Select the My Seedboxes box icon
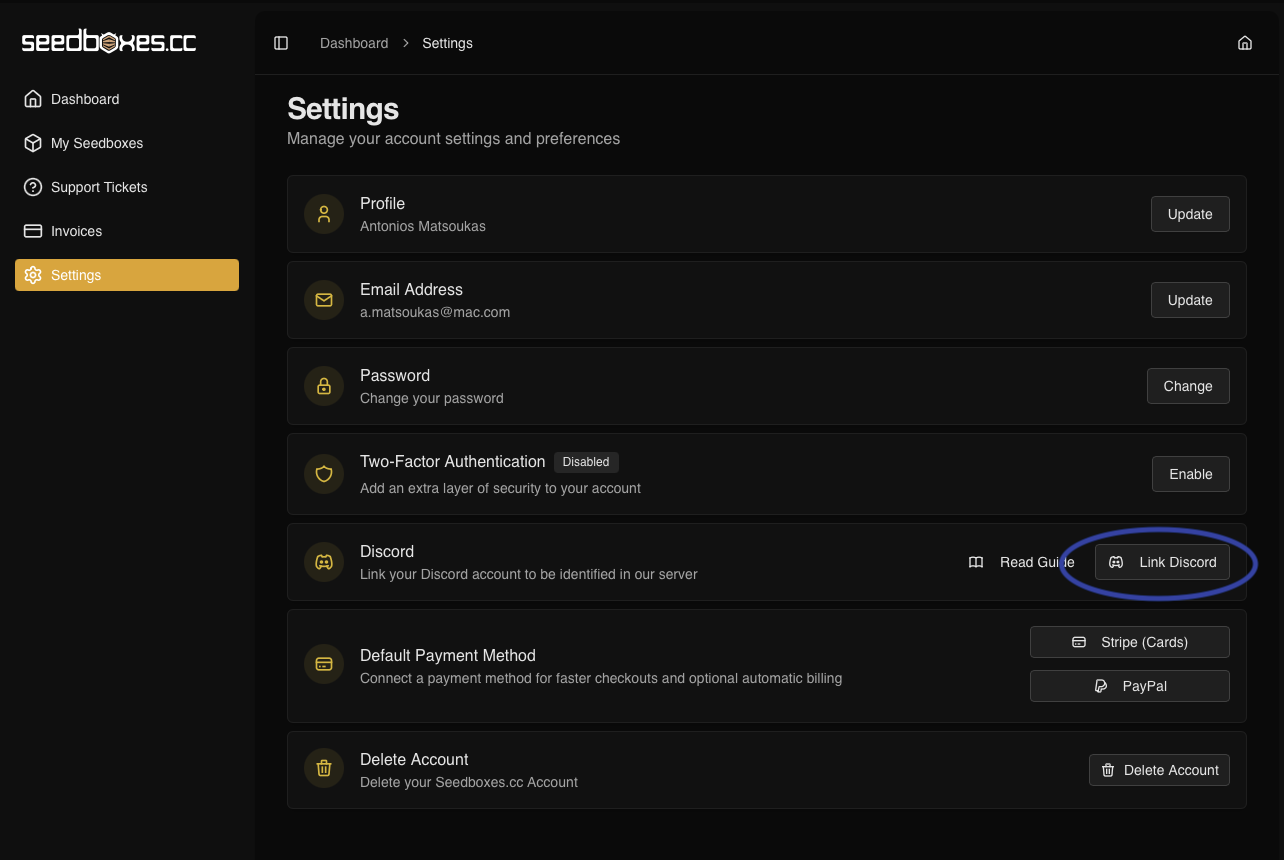This screenshot has height=860, width=1284. pyautogui.click(x=33, y=143)
